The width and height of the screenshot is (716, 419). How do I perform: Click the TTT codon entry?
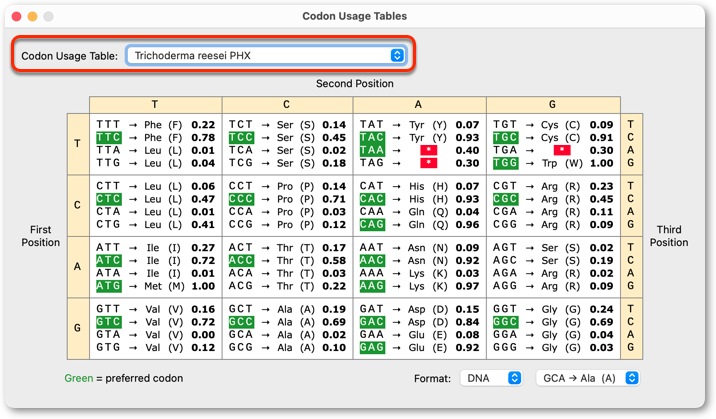tap(109, 125)
